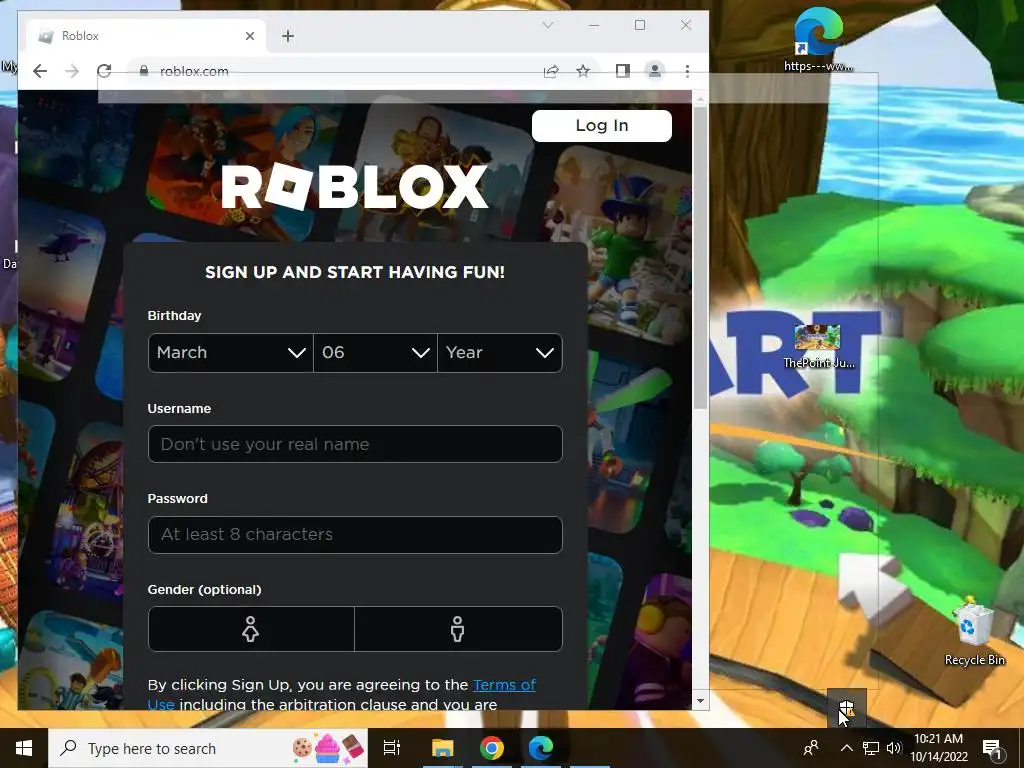1024x768 pixels.
Task: Click the Log In button
Action: pos(601,125)
